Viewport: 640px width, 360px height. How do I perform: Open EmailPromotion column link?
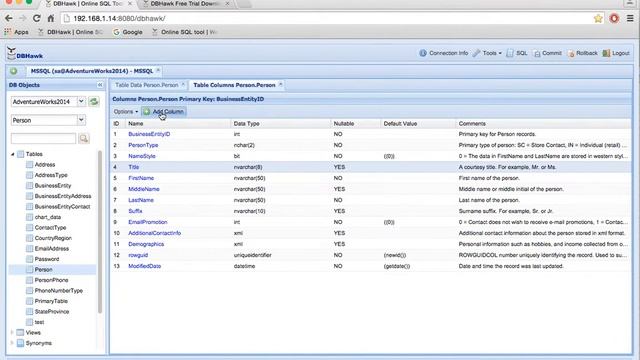[x=148, y=222]
